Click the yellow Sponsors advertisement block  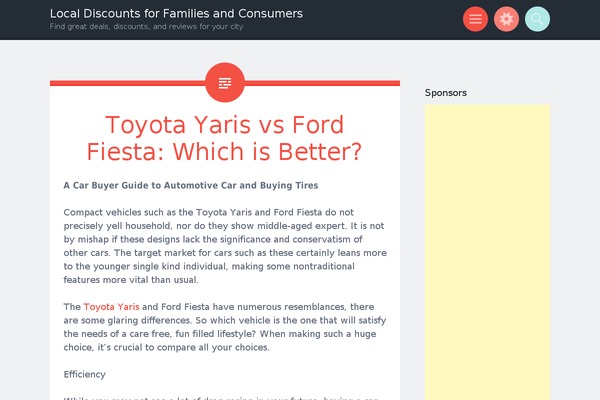tap(487, 252)
